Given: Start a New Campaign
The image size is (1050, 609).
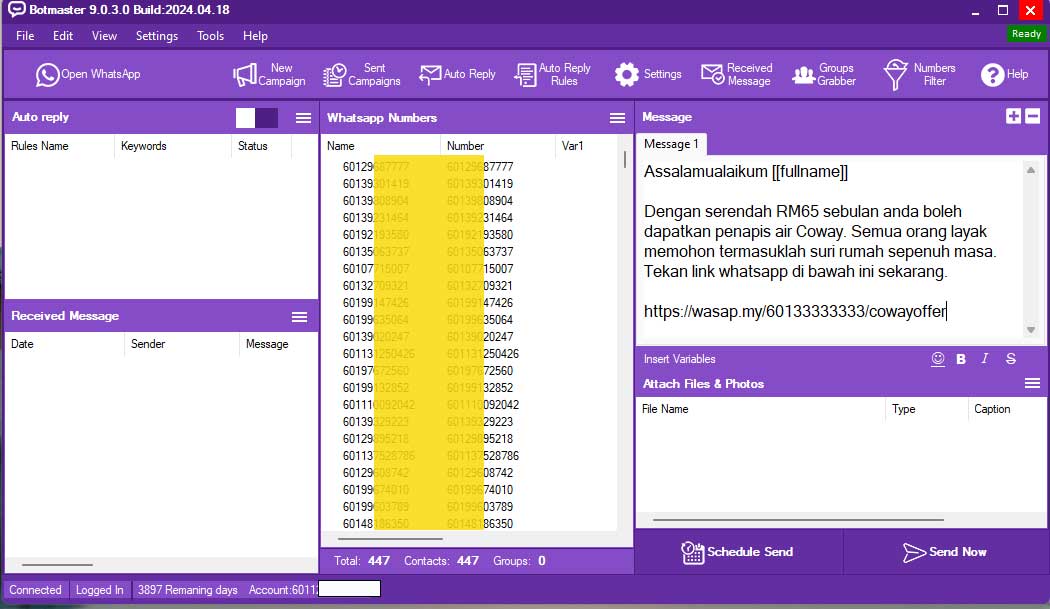Looking at the screenshot, I should tap(269, 75).
